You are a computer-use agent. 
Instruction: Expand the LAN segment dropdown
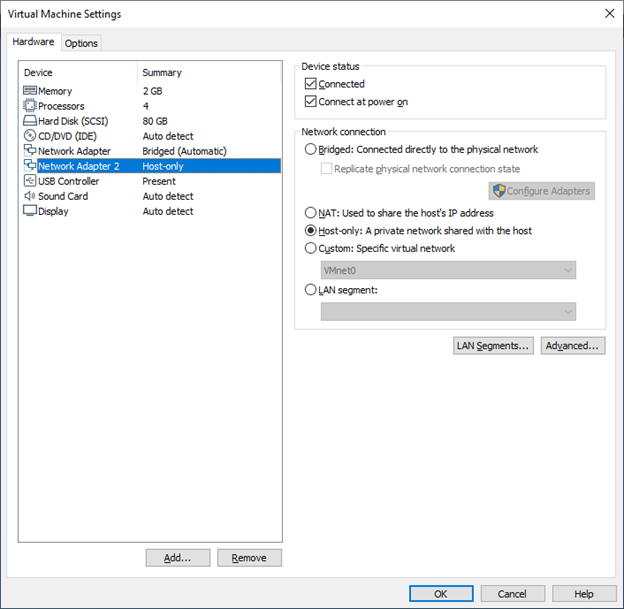pyautogui.click(x=448, y=312)
